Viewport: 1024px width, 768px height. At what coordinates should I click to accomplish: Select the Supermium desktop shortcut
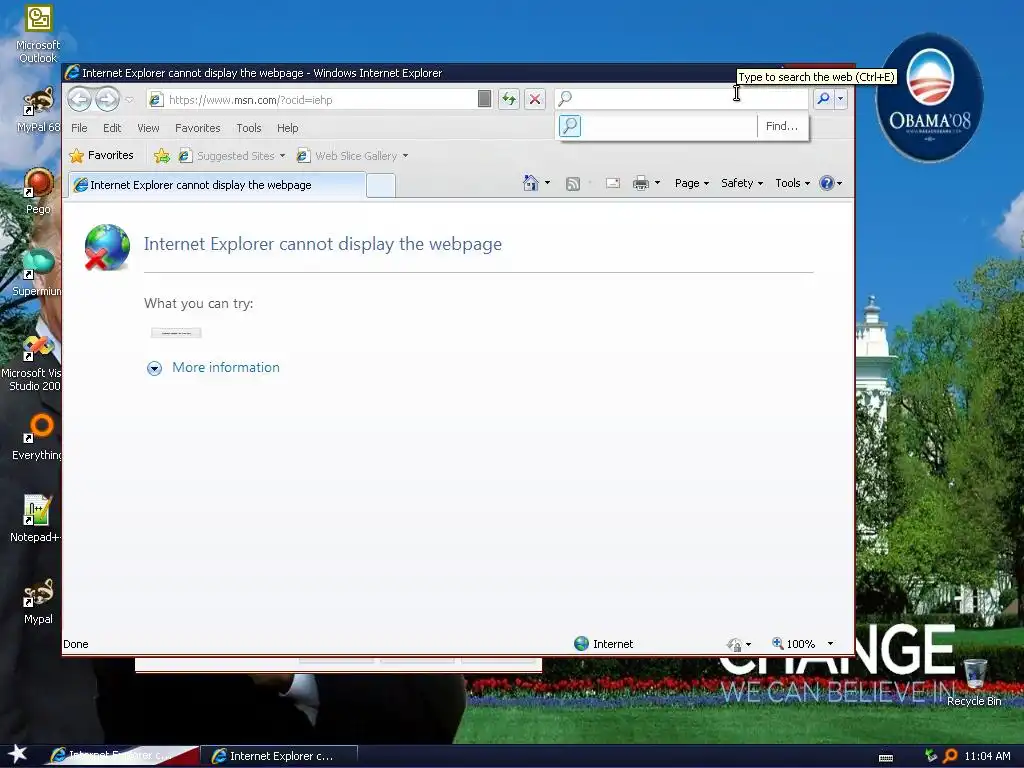[38, 273]
